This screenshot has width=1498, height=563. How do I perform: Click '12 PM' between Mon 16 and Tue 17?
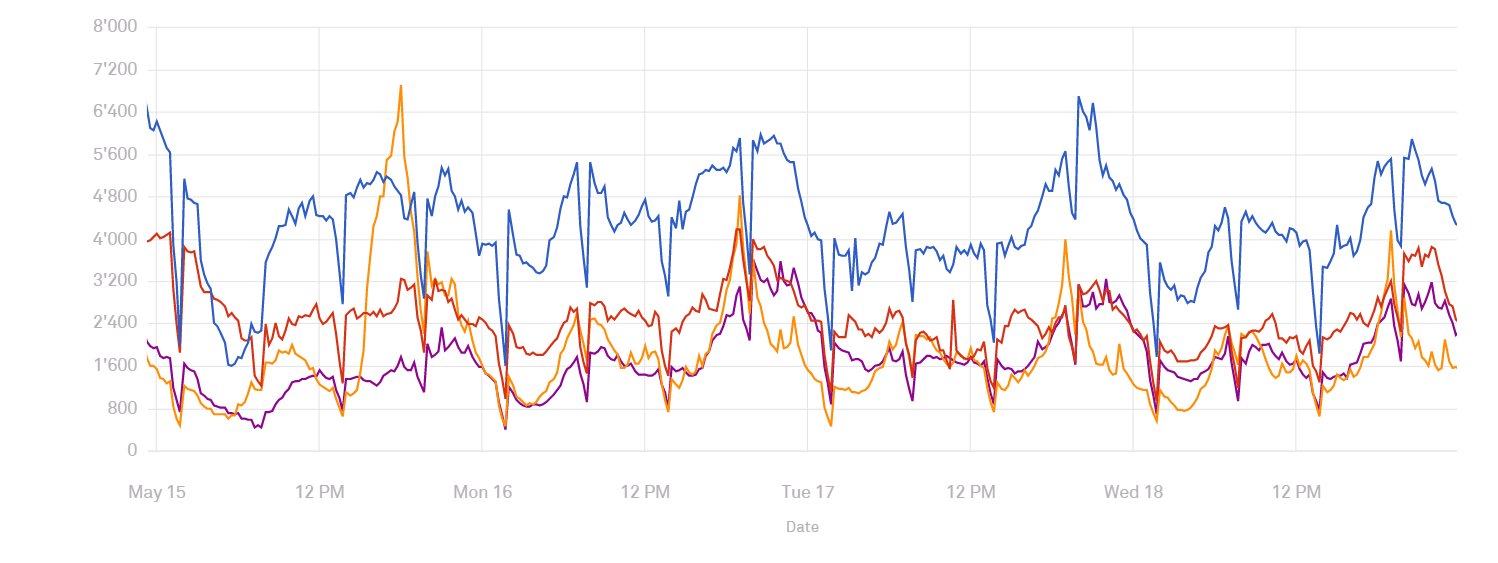pyautogui.click(x=645, y=492)
